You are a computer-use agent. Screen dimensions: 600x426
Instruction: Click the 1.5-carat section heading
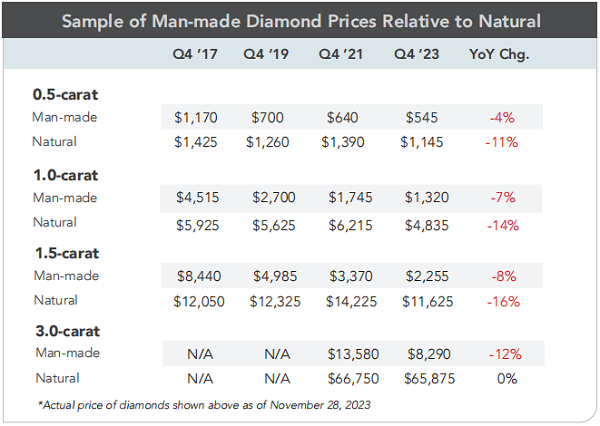(x=67, y=253)
